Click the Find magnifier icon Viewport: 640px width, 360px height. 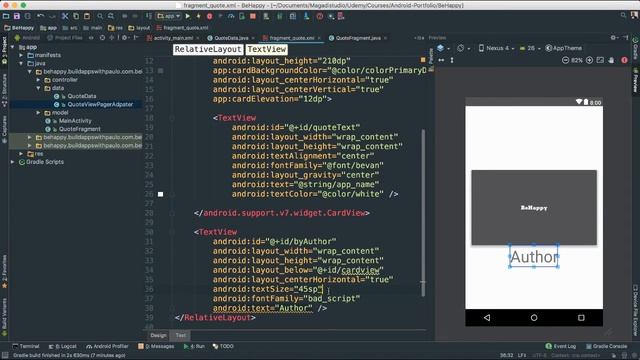[100, 16]
